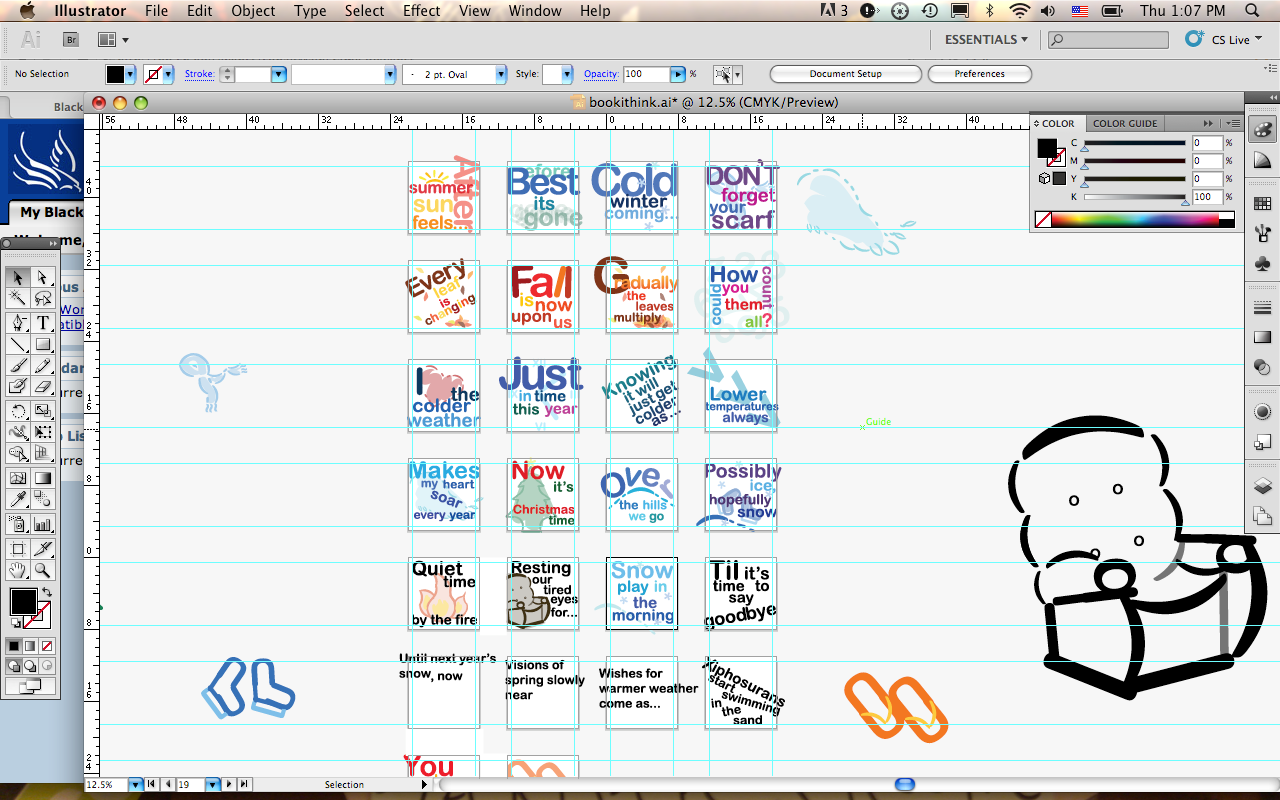
Task: Open the Essentials workspace switcher
Action: click(x=986, y=39)
